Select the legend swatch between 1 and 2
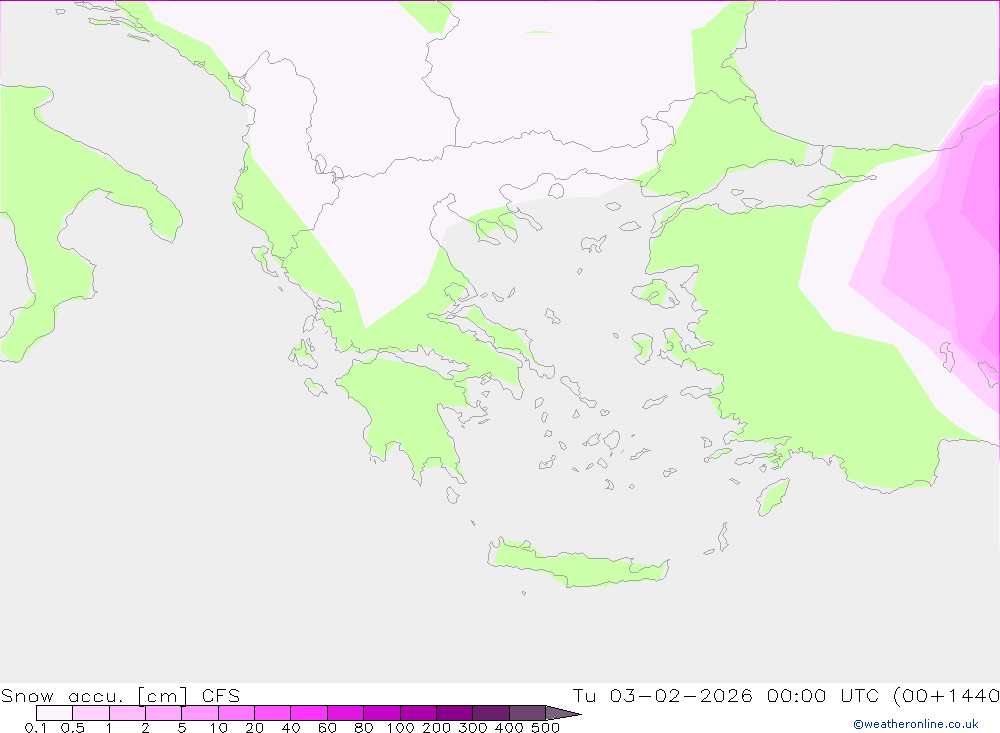The height and width of the screenshot is (733, 1000). (127, 713)
